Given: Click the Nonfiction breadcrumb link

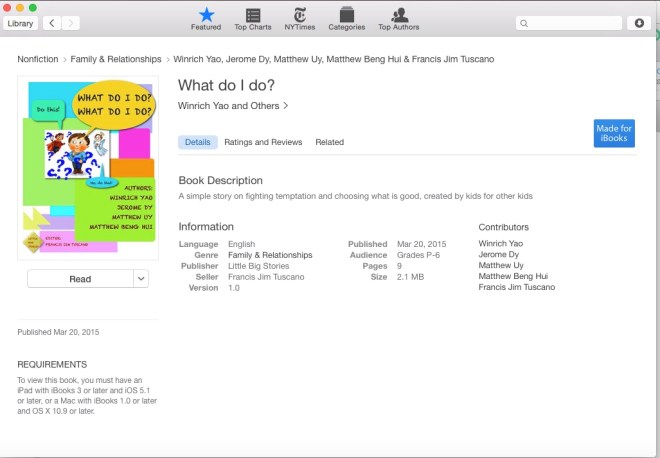Looking at the screenshot, I should (x=38, y=59).
